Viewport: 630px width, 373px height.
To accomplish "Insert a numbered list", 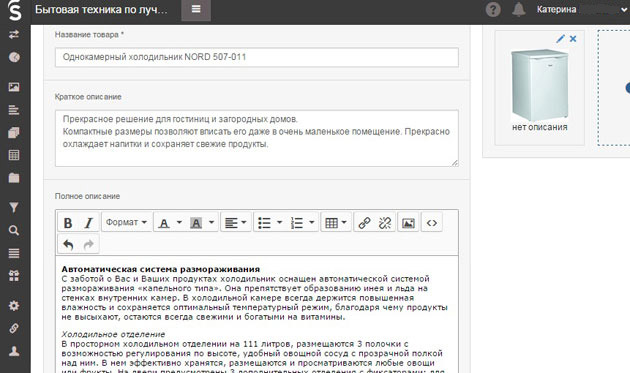I will click(297, 223).
